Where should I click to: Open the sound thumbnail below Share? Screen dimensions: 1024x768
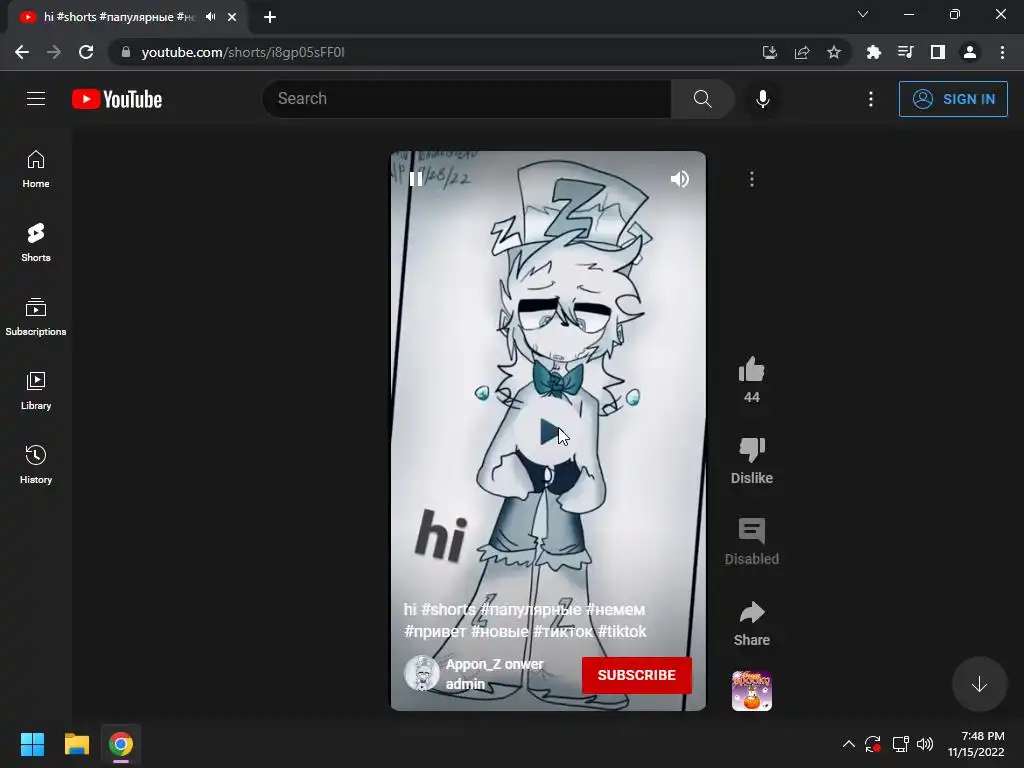pyautogui.click(x=752, y=690)
